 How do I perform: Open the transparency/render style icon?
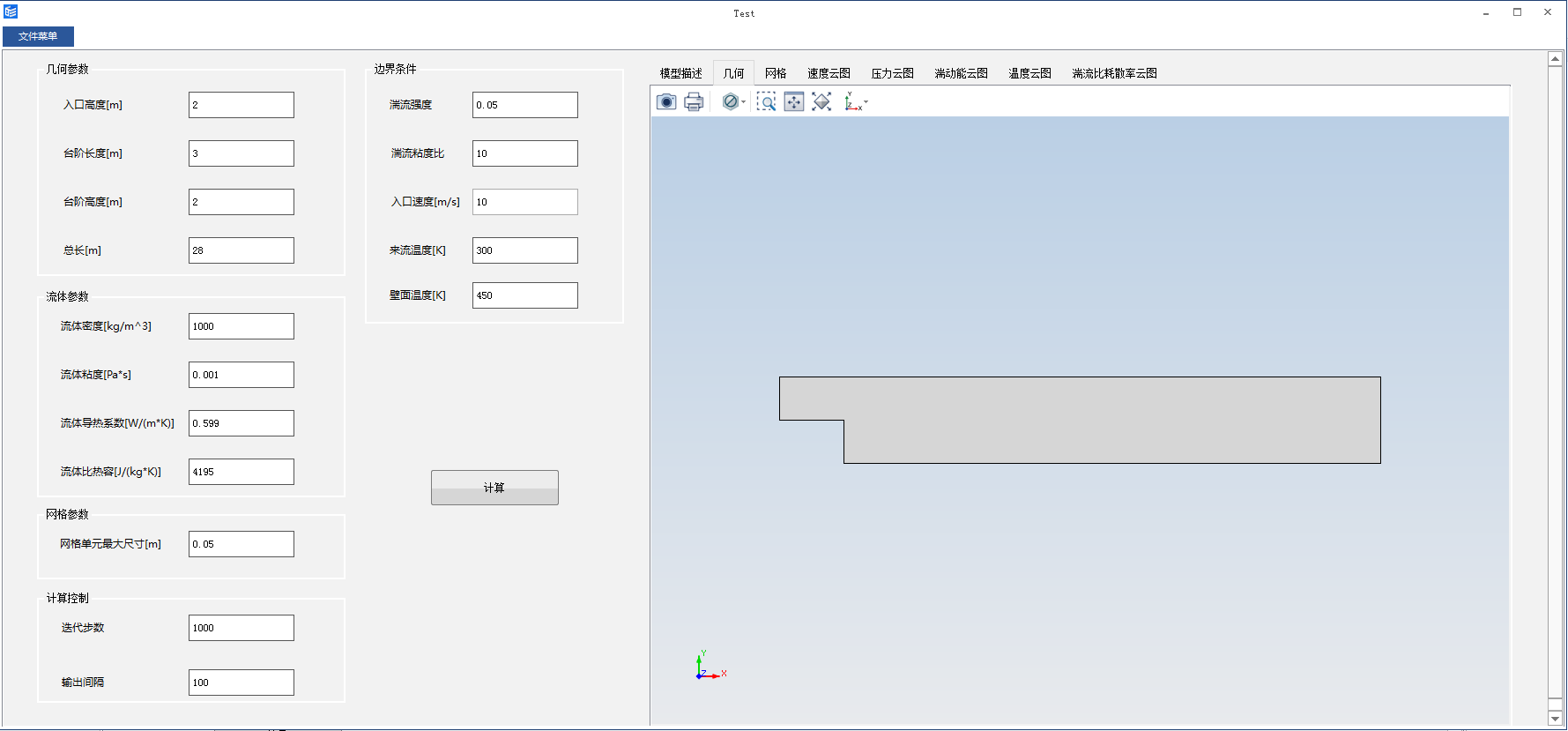[730, 102]
